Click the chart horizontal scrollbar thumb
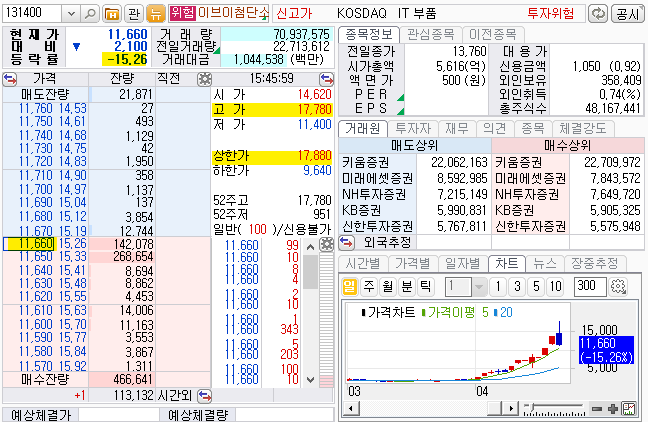This screenshot has width=648, height=422. (495, 409)
